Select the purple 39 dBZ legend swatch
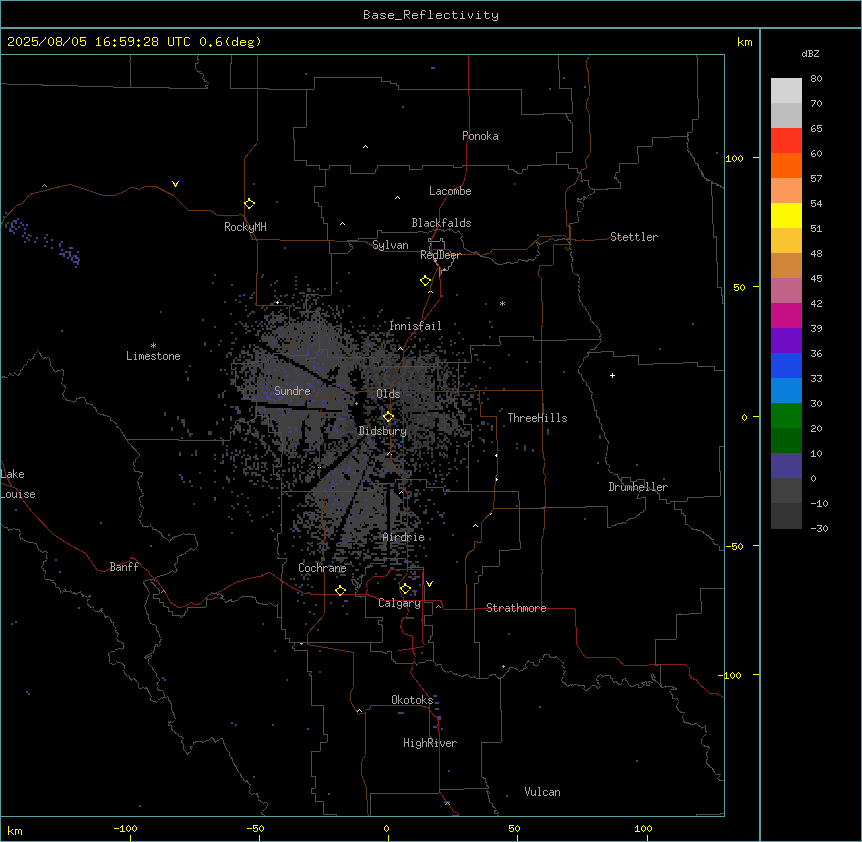Image resolution: width=862 pixels, height=842 pixels. pyautogui.click(x=786, y=340)
